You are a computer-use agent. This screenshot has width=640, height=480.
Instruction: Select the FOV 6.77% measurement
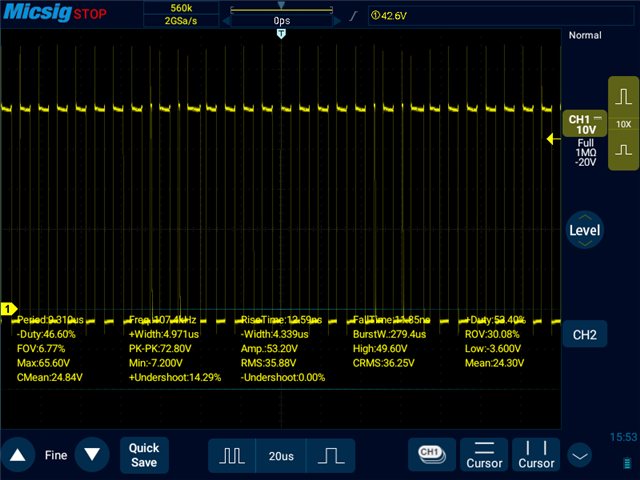(x=41, y=349)
